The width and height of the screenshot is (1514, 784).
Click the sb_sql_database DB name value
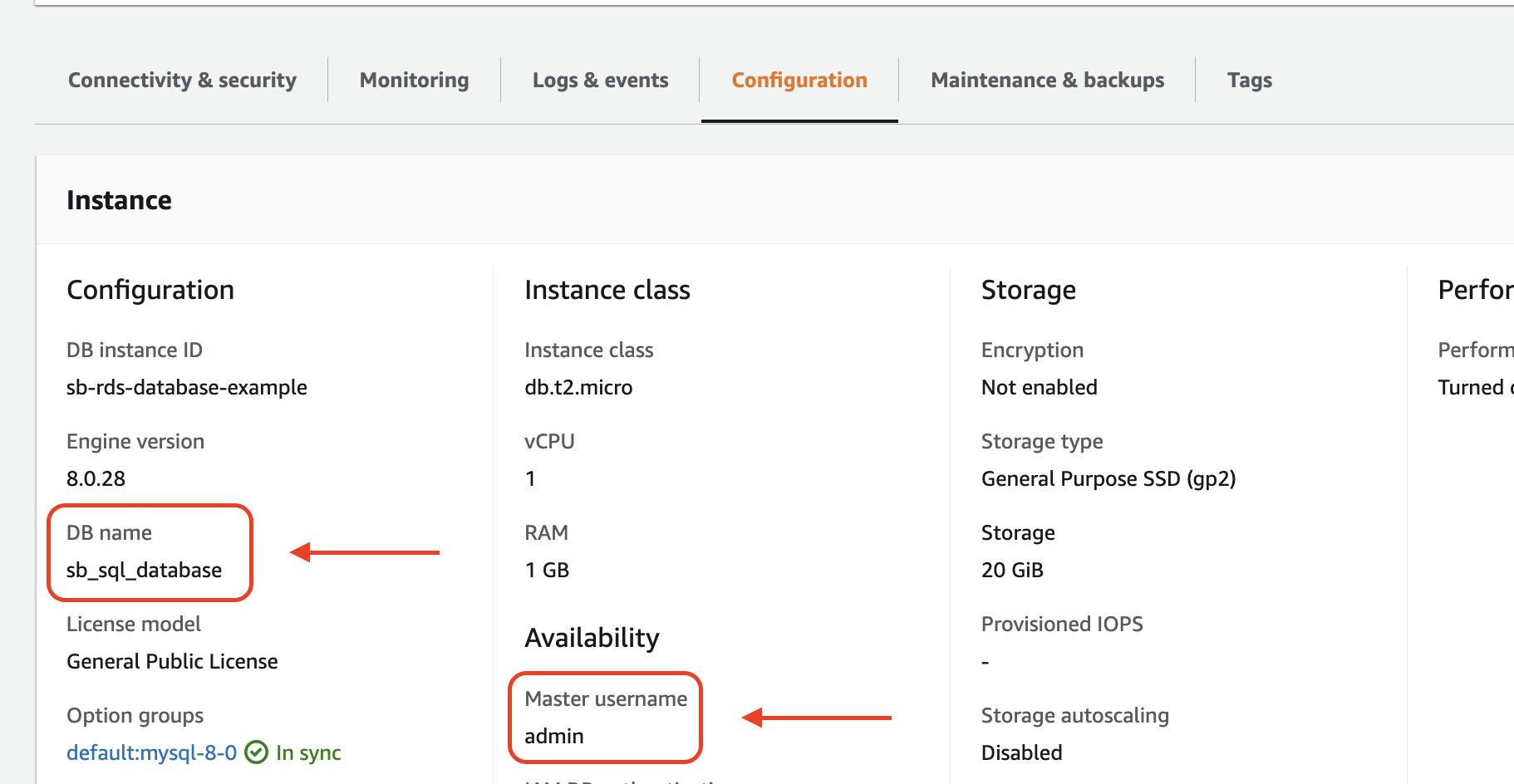coord(144,571)
